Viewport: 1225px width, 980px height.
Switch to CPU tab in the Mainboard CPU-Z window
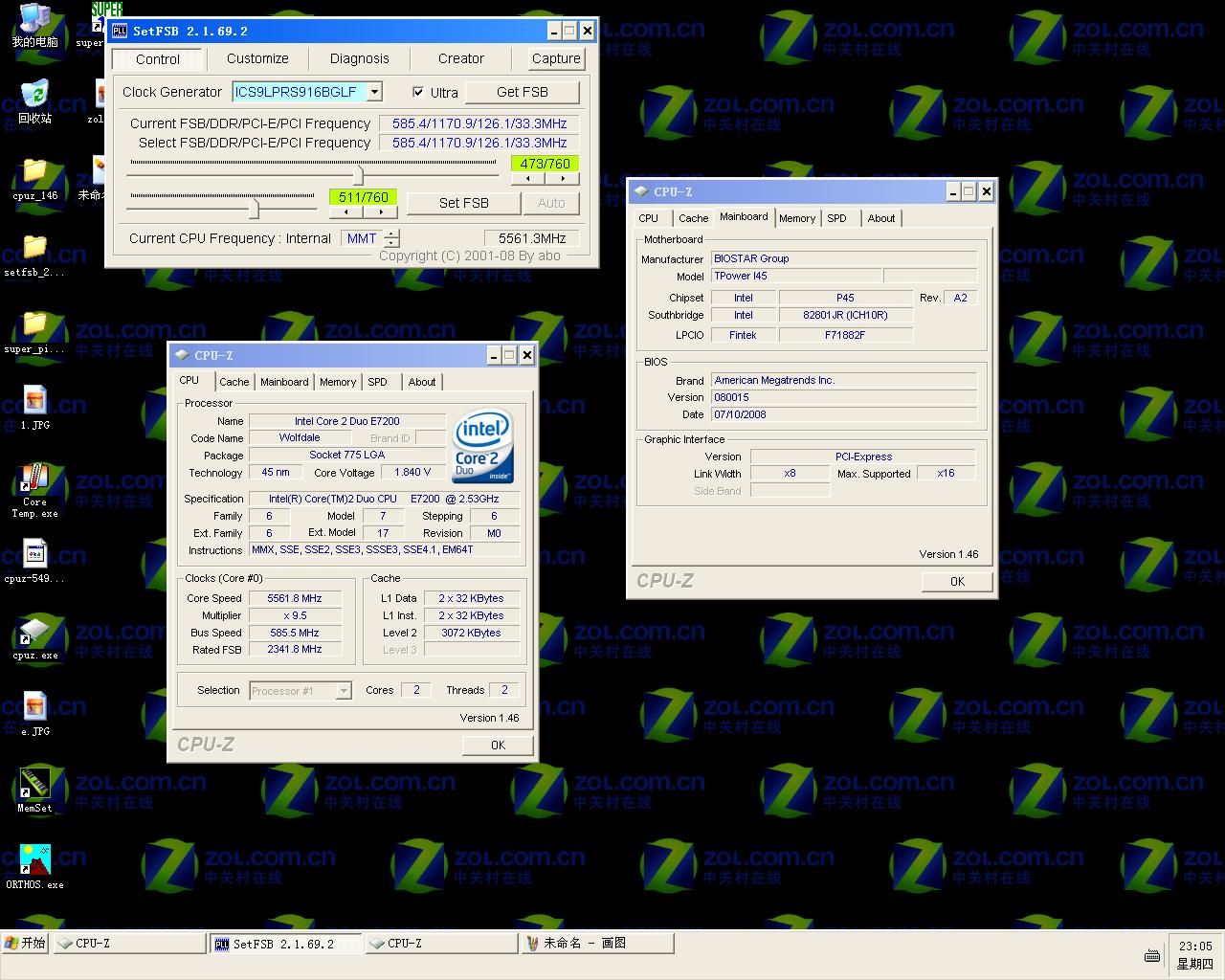[x=649, y=218]
